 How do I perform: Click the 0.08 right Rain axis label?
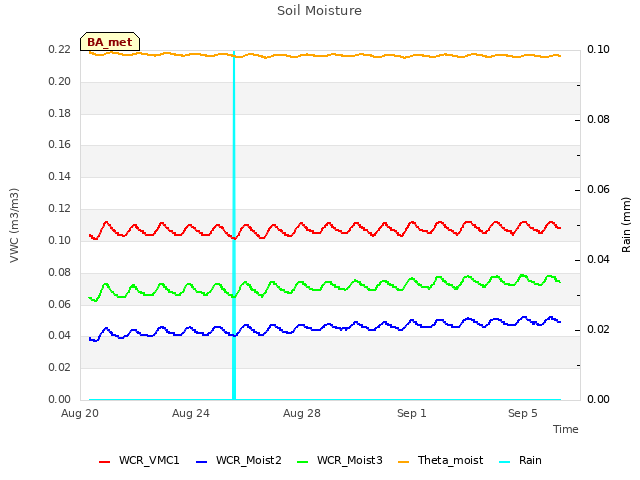coord(598,120)
